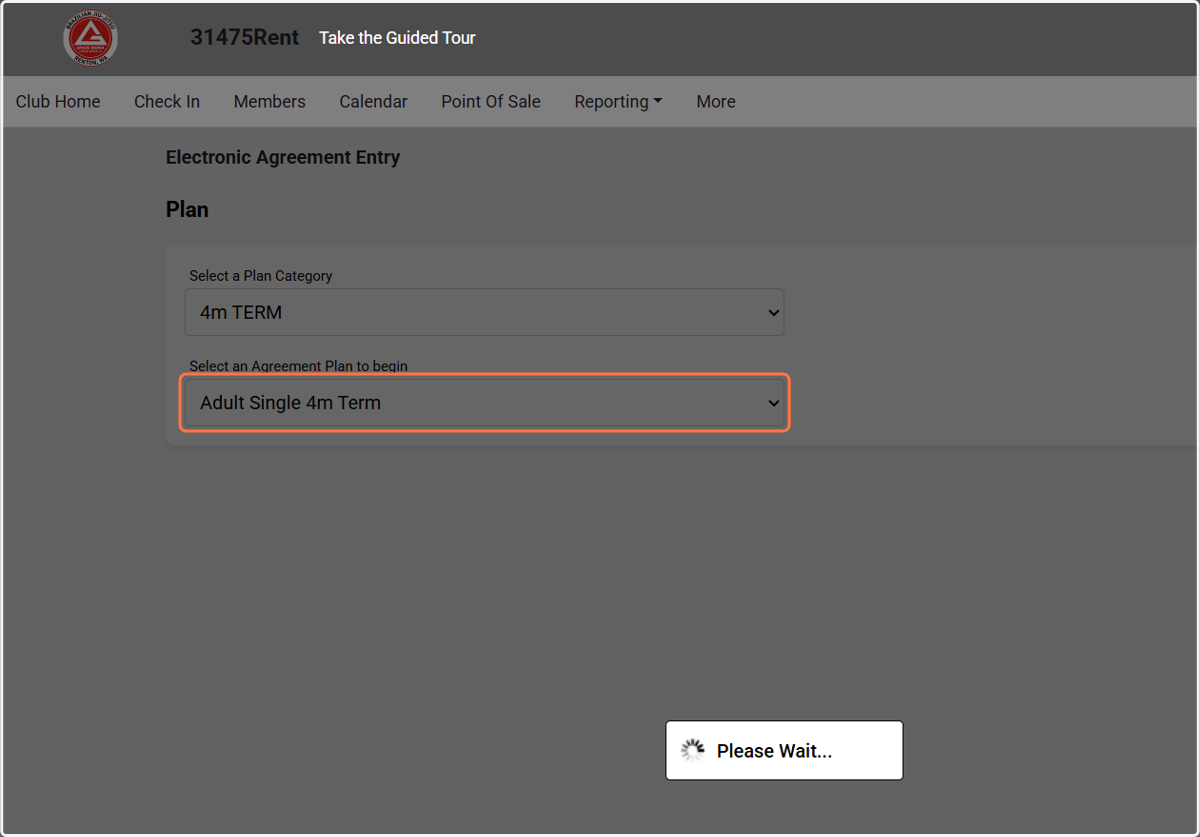Click the Plan section heading

(187, 210)
